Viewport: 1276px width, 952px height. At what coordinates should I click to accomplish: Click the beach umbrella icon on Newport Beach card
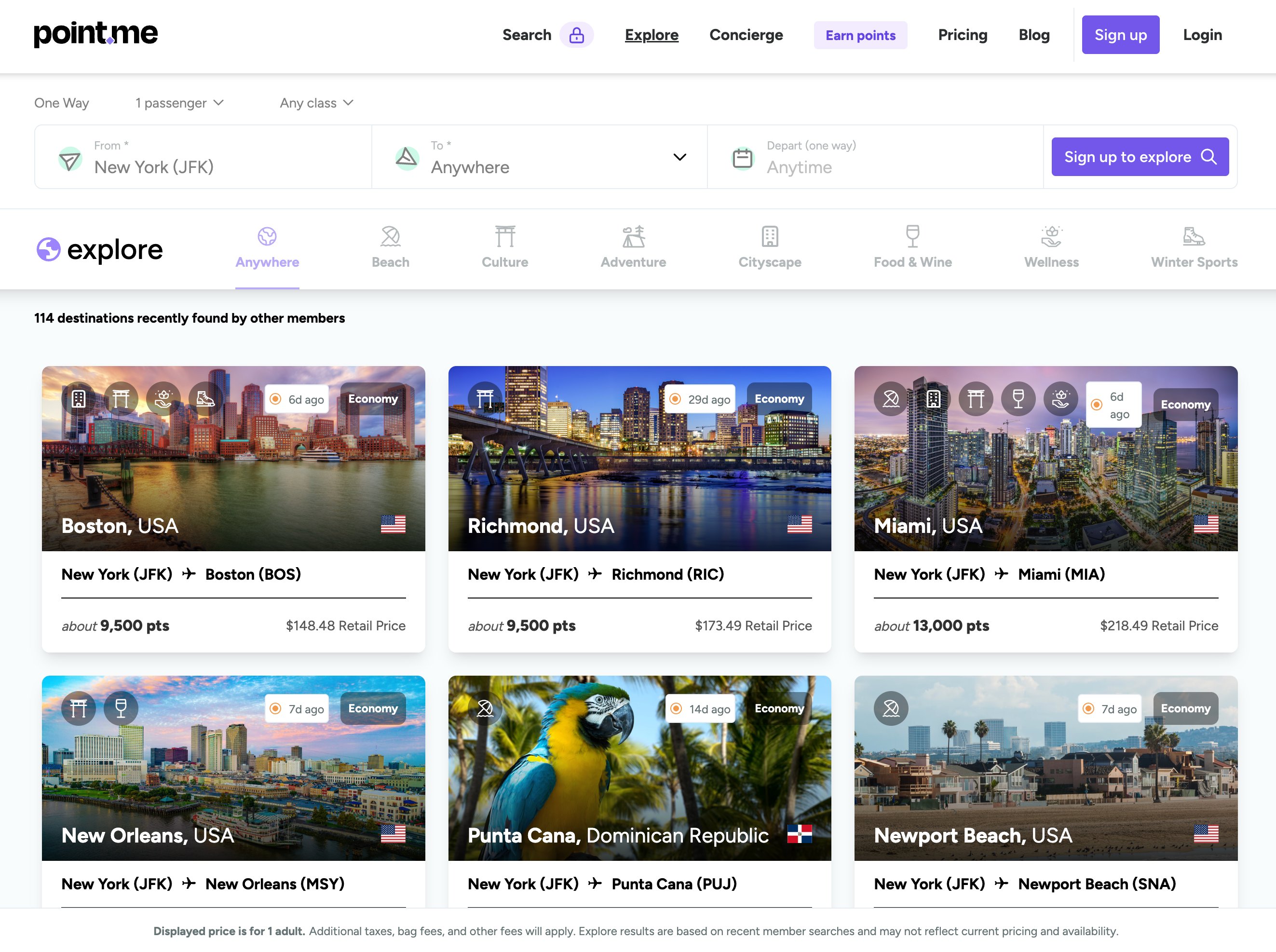[891, 707]
